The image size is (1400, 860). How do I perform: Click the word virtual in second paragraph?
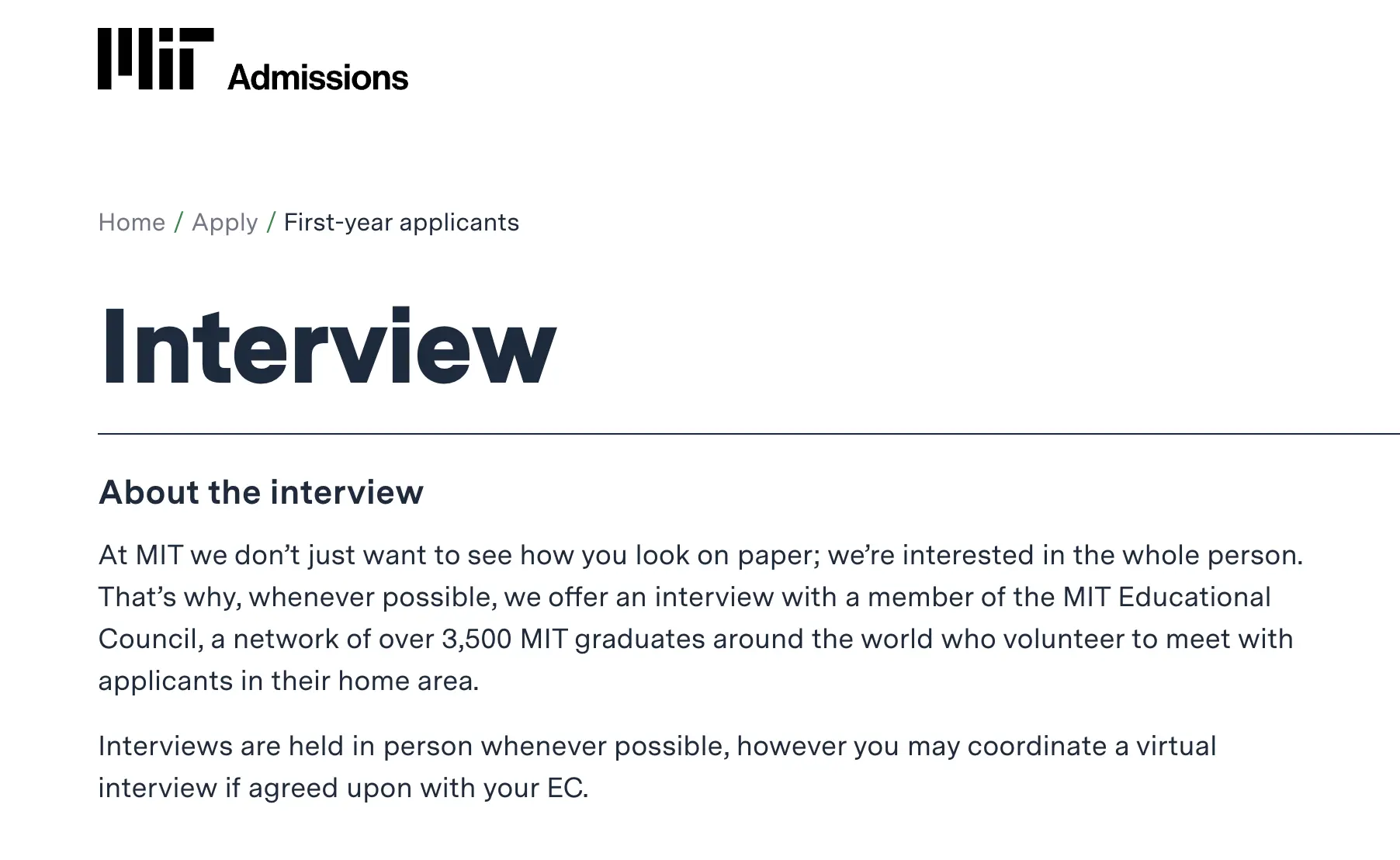(x=1176, y=746)
